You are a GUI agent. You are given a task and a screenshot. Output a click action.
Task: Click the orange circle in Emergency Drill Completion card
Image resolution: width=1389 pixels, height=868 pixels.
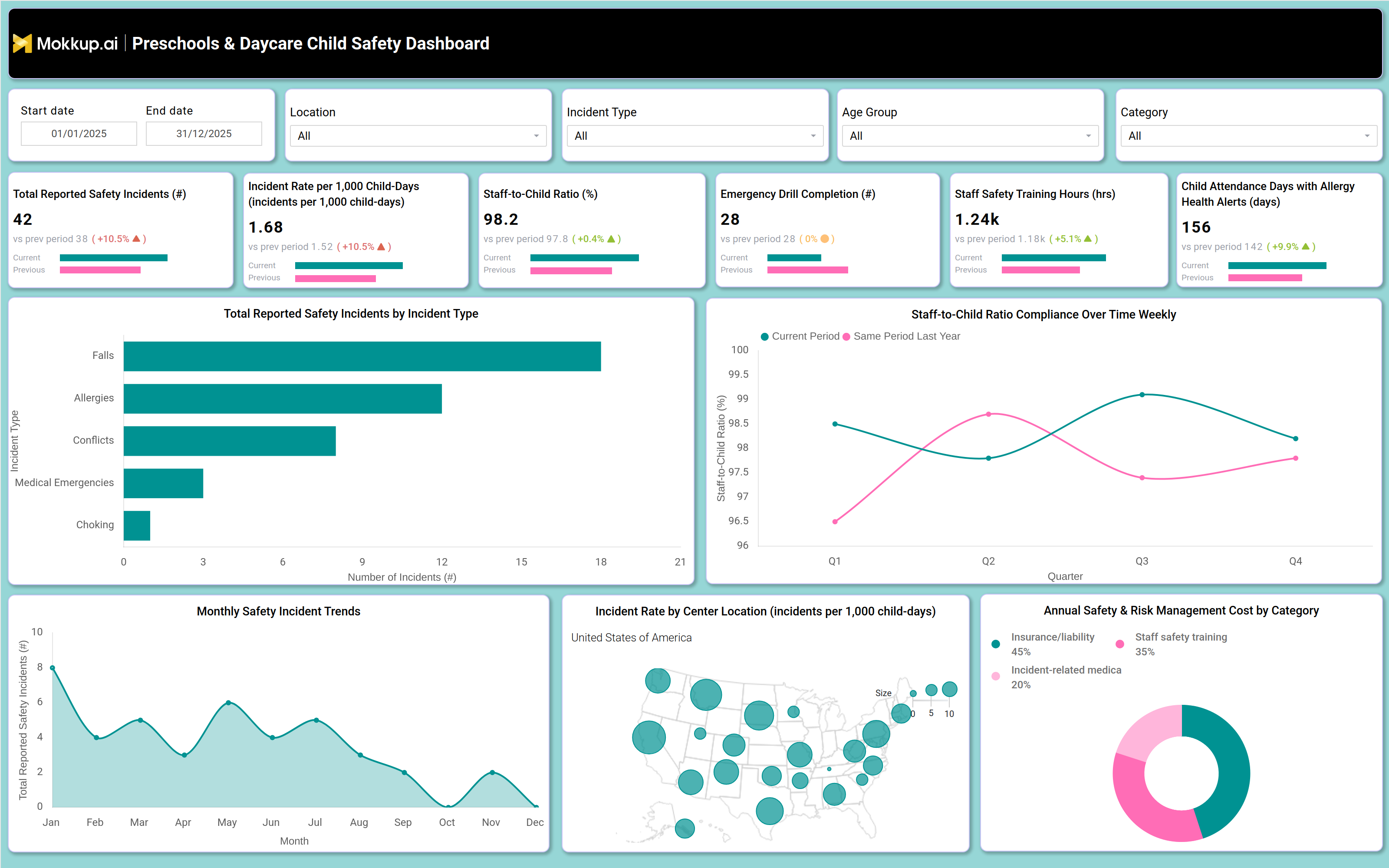(x=825, y=239)
